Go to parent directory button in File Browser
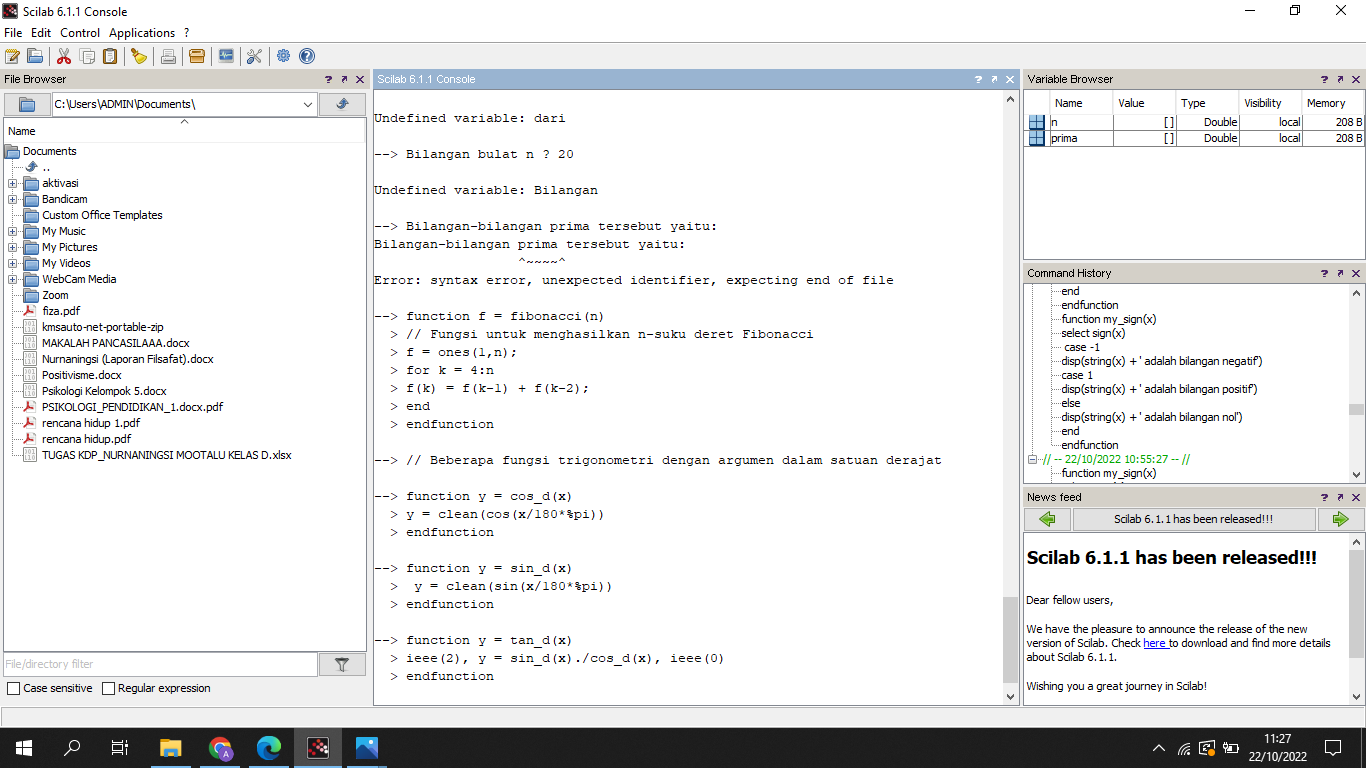 point(342,104)
